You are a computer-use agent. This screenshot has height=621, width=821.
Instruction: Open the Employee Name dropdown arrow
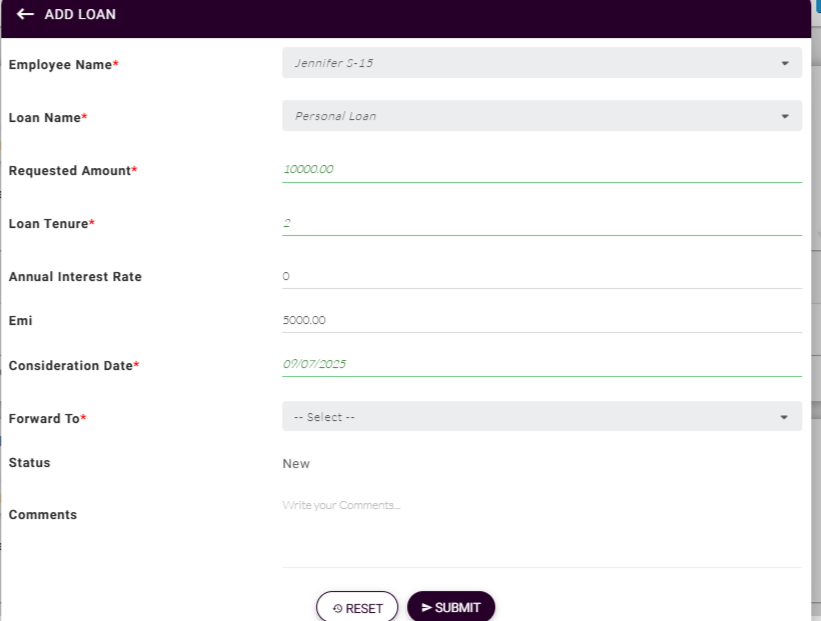click(x=784, y=63)
